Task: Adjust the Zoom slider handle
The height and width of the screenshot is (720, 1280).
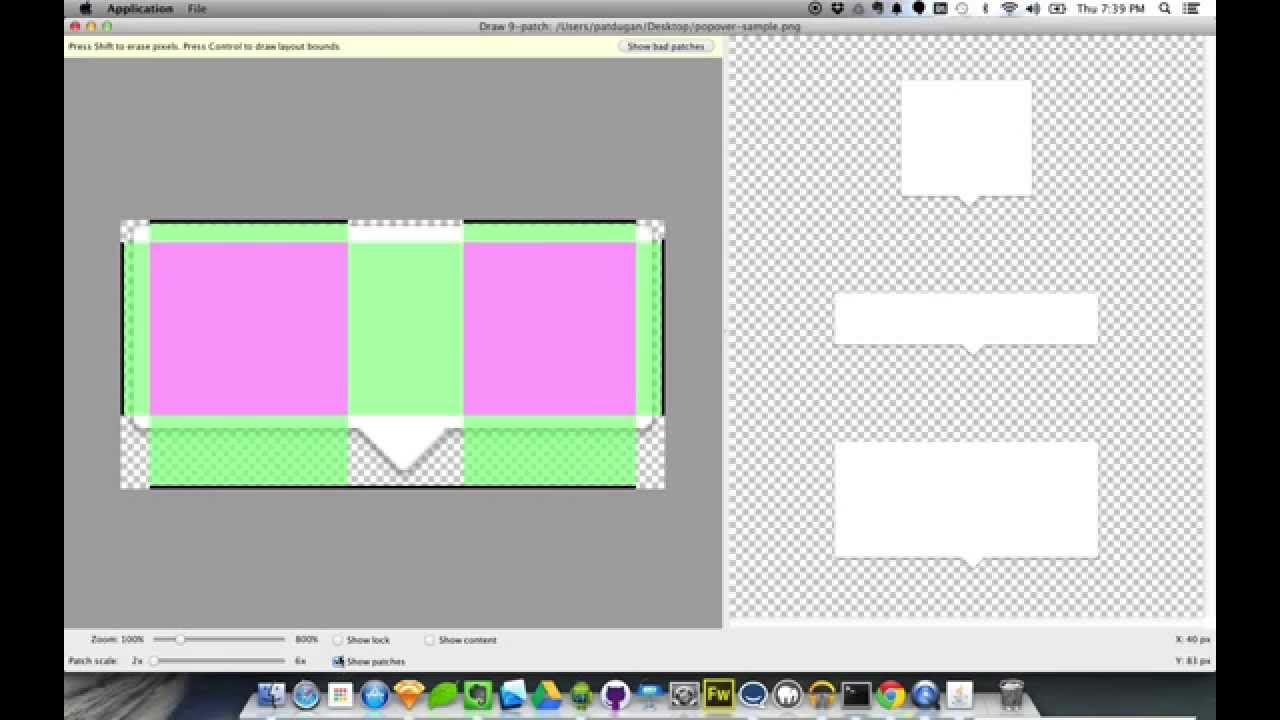Action: (x=180, y=639)
